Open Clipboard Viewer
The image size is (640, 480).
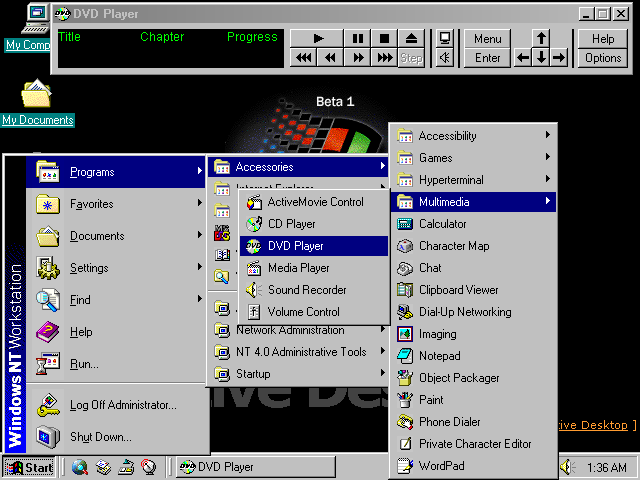point(473,290)
